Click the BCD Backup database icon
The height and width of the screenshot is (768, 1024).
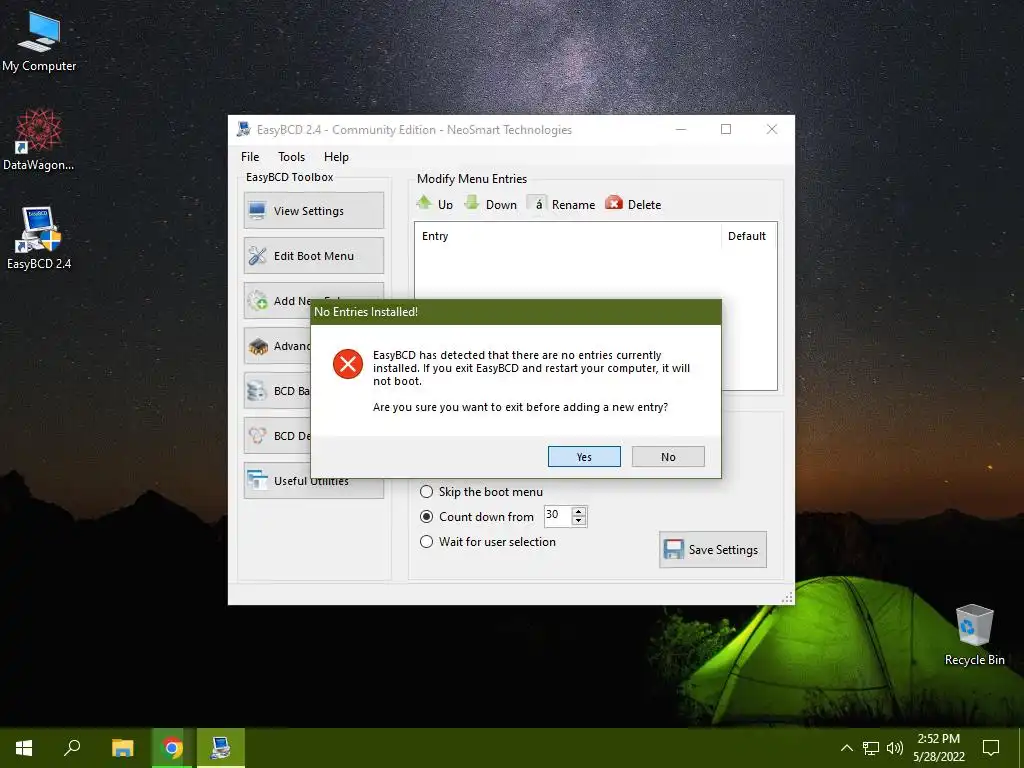tap(257, 391)
